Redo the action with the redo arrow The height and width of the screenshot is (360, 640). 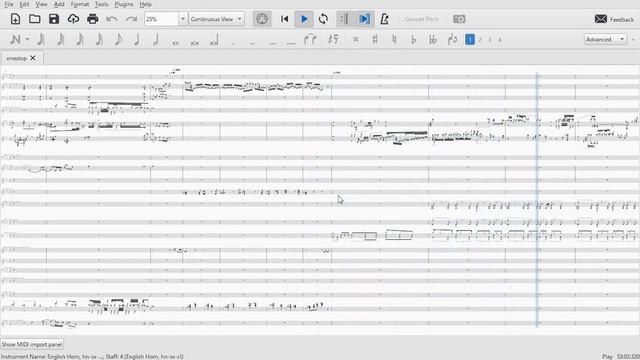pos(131,19)
